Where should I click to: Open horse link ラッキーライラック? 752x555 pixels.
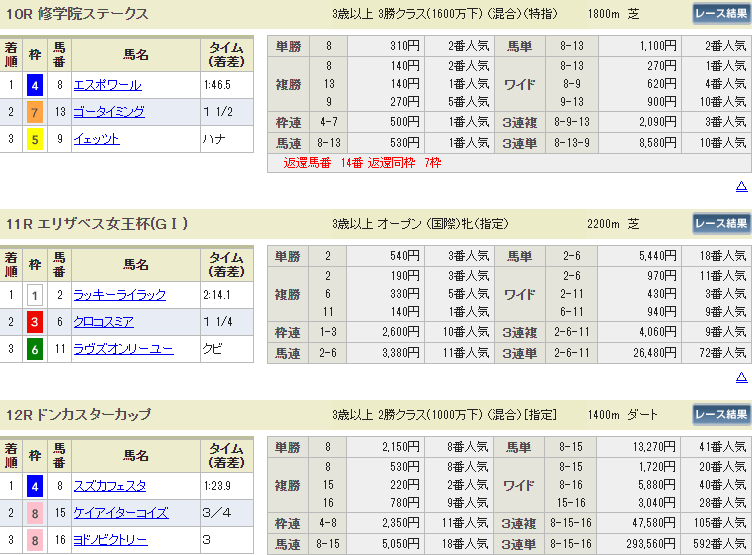(119, 295)
